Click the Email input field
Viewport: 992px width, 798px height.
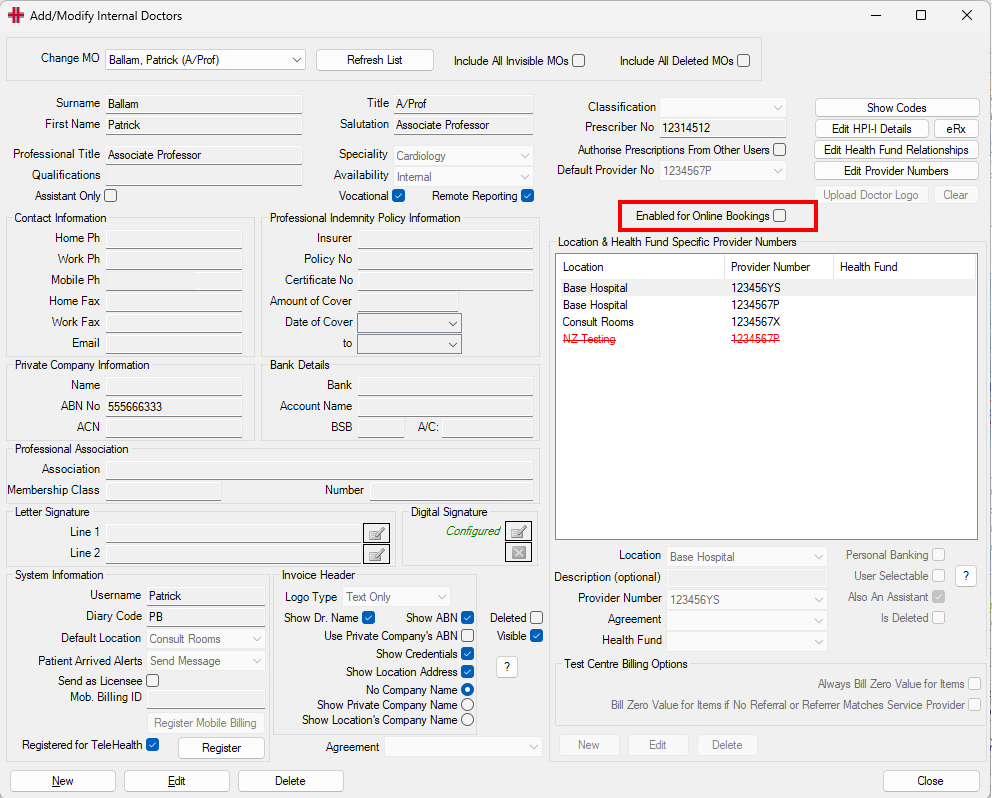click(x=174, y=343)
